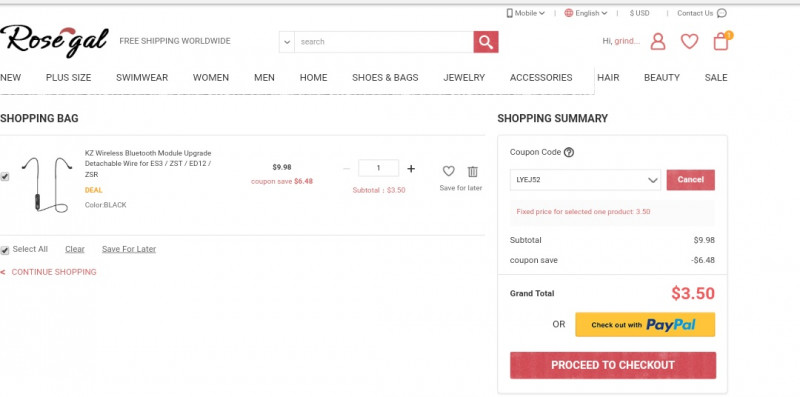Screen dimensions: 800x397
Task: Open the SALE menu
Action: click(x=716, y=78)
